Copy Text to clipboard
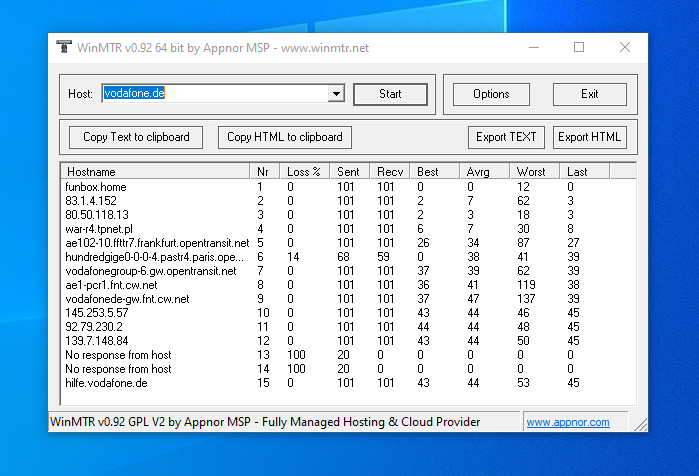699x476 pixels. tap(136, 137)
